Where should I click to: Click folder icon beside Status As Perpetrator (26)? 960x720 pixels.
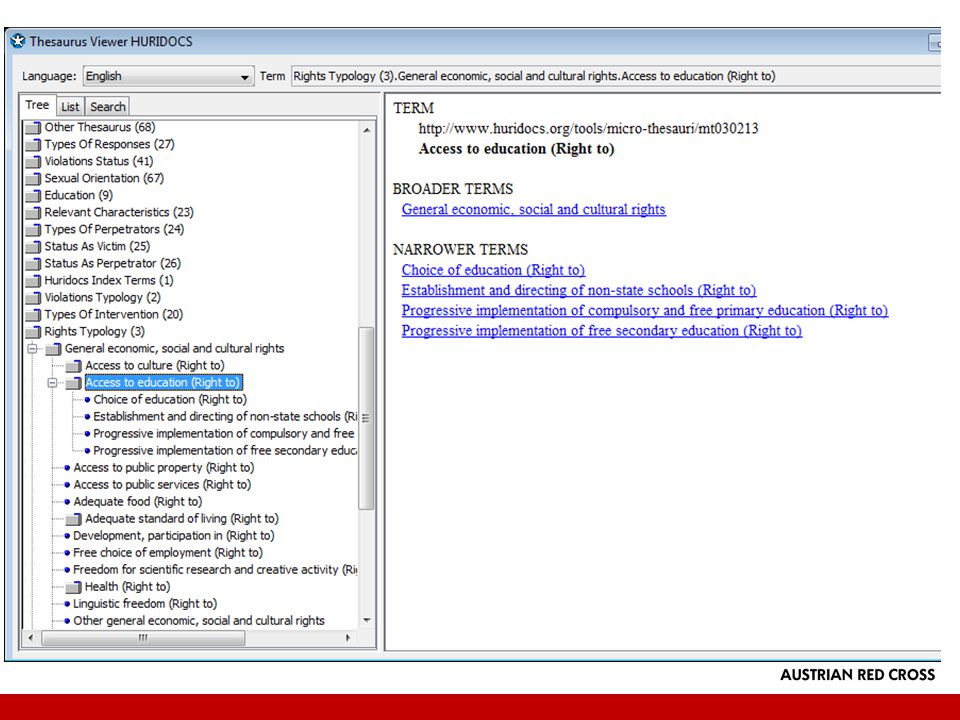33,264
